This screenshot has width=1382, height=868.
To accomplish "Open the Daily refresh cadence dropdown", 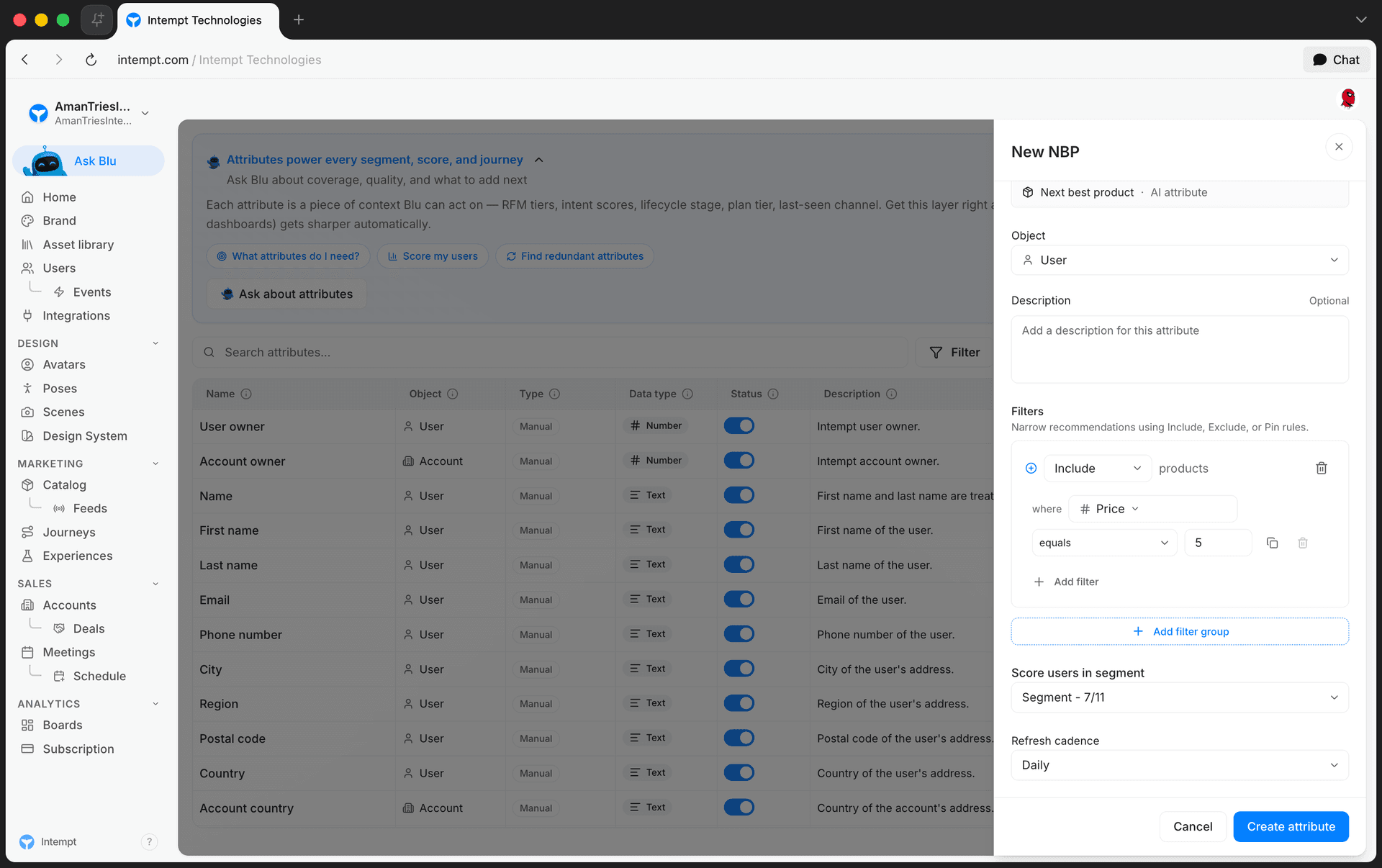I will click(1180, 765).
